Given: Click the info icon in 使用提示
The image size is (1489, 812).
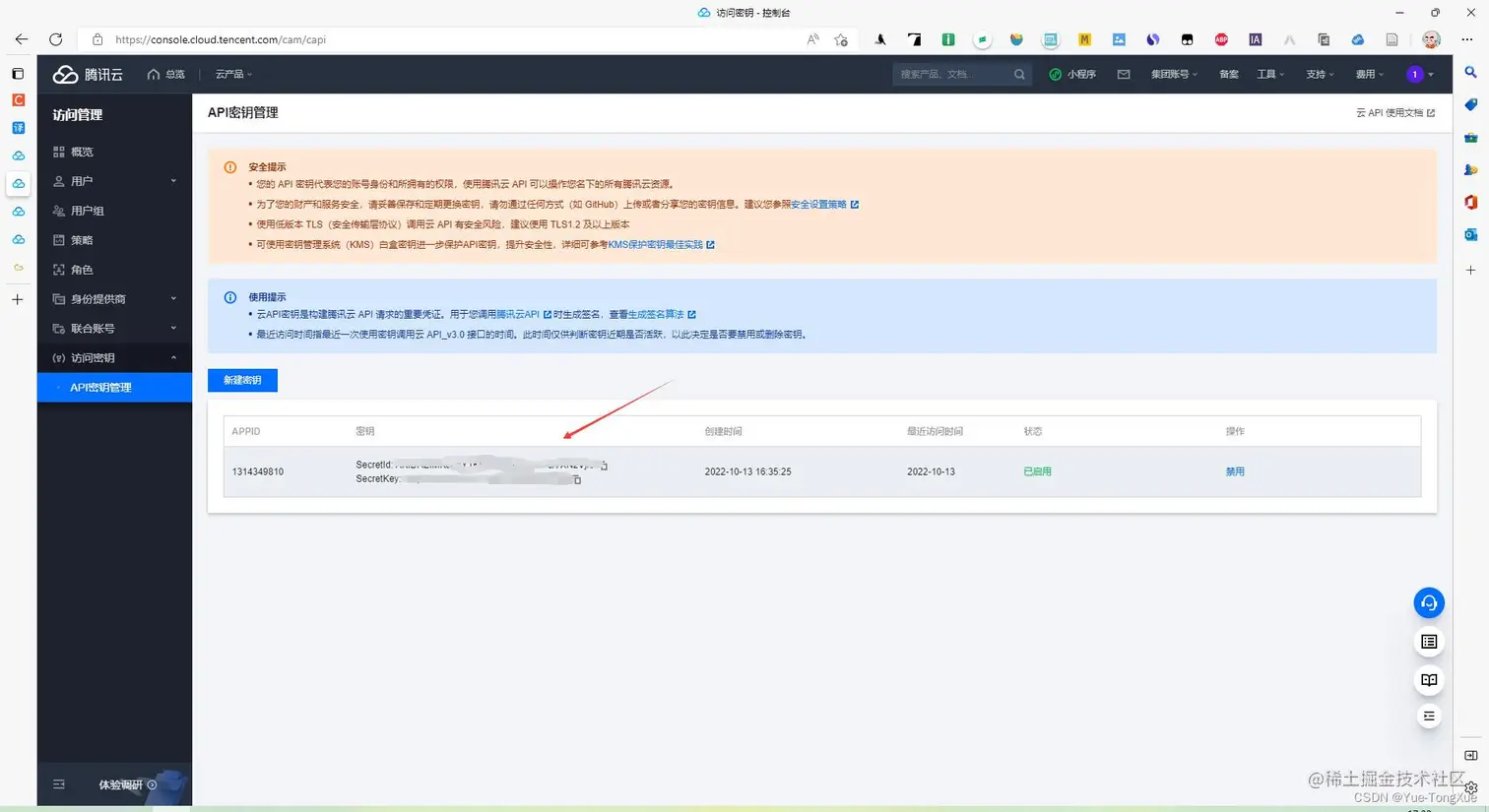Looking at the screenshot, I should pos(230,297).
